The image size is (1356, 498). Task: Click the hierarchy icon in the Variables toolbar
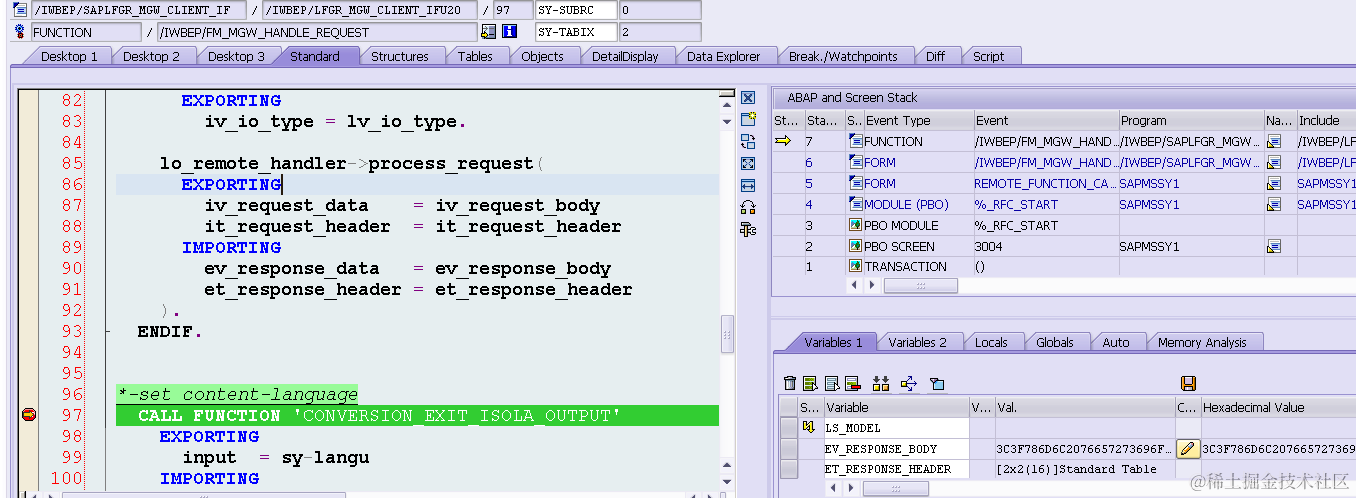pos(881,383)
